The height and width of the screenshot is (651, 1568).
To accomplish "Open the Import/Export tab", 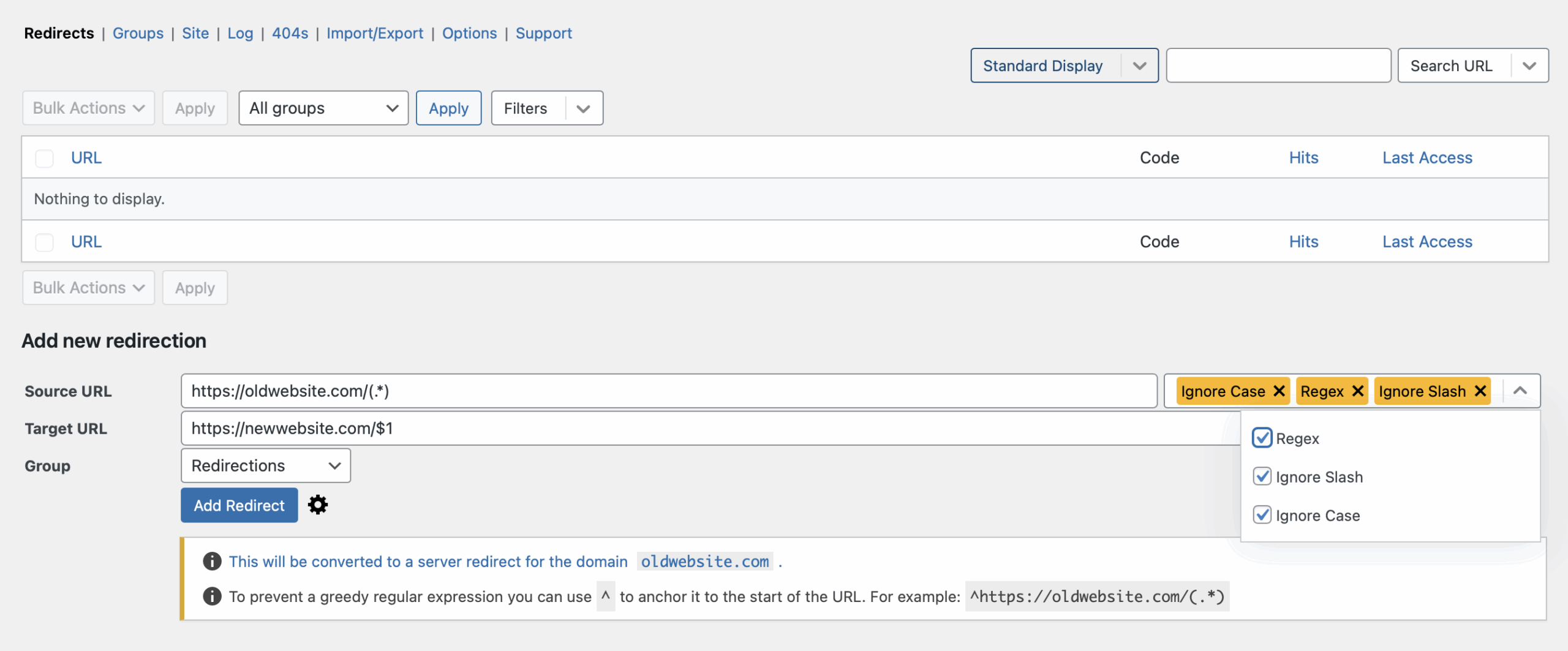I will [x=374, y=33].
